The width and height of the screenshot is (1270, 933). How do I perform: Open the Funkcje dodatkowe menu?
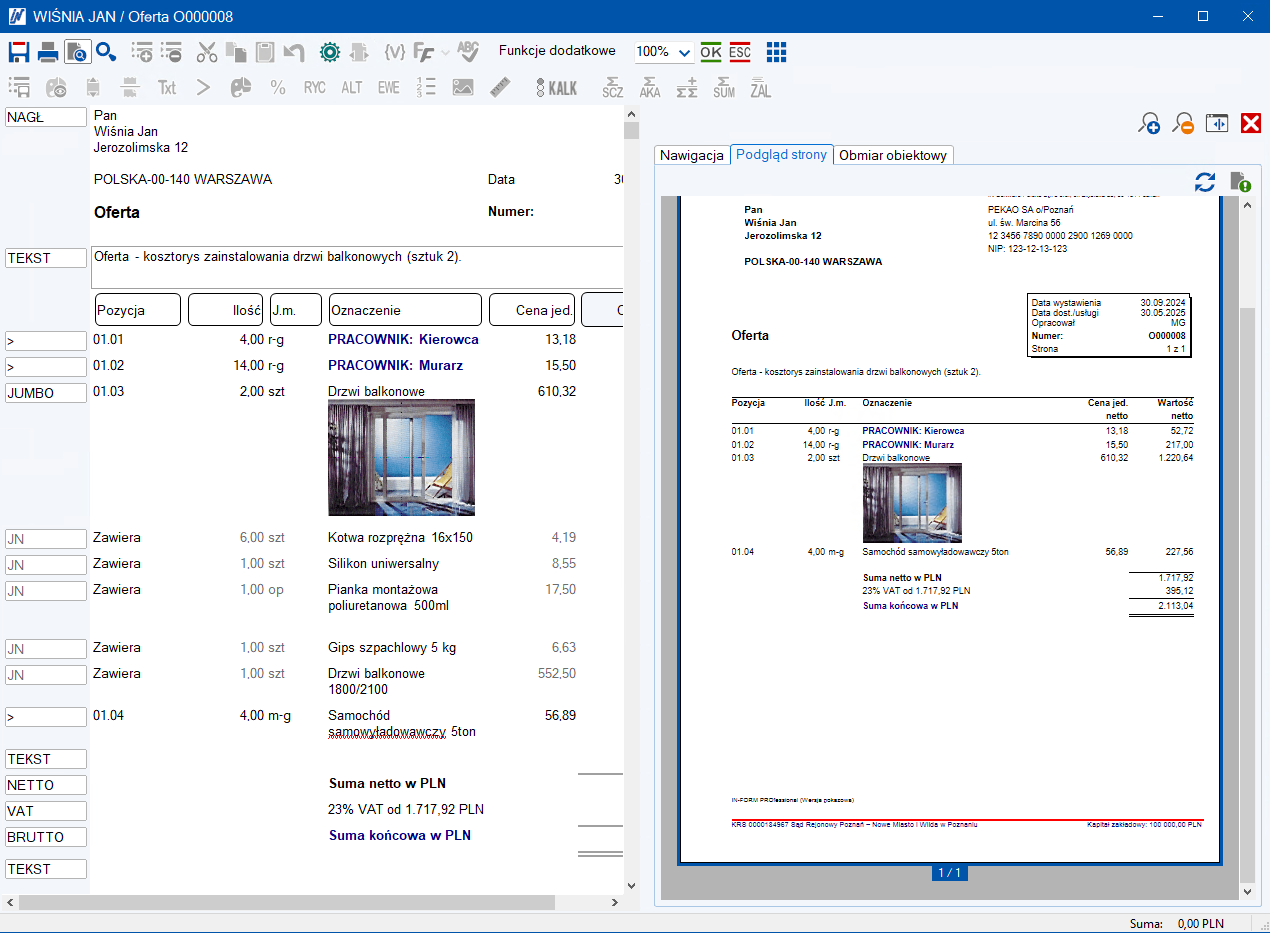coord(557,51)
